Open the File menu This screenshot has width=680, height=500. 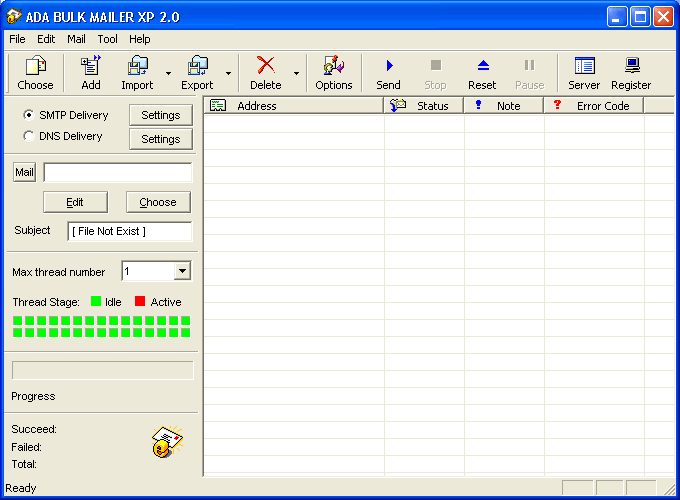click(x=17, y=39)
